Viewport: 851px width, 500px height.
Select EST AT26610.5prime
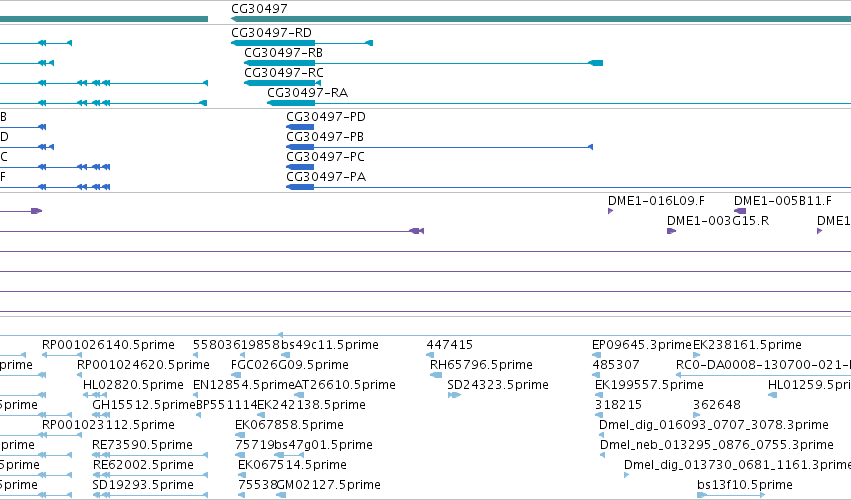coord(345,385)
